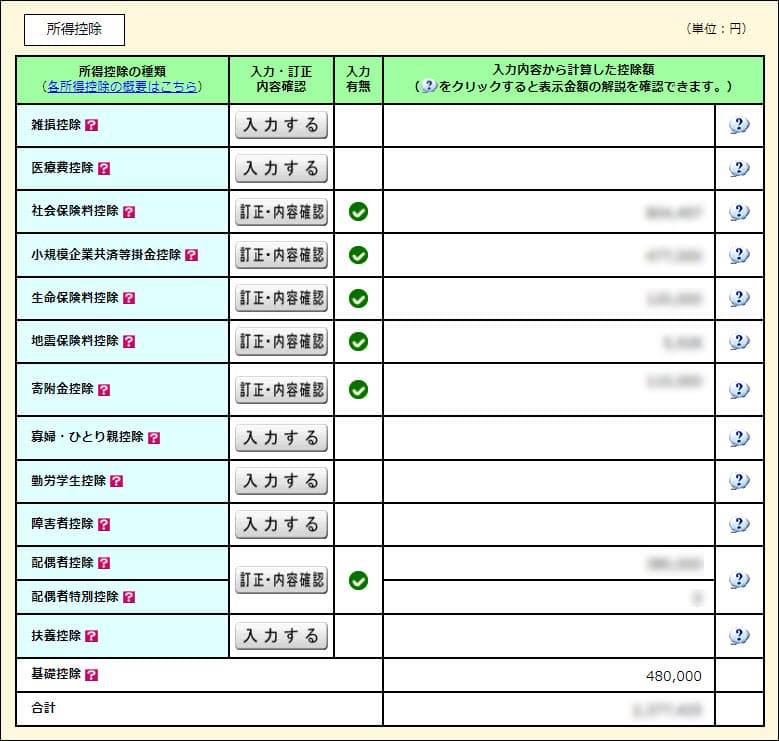Click the help icon beside 小規模企業共済等掛金控除
The image size is (779, 741).
pyautogui.click(x=192, y=255)
